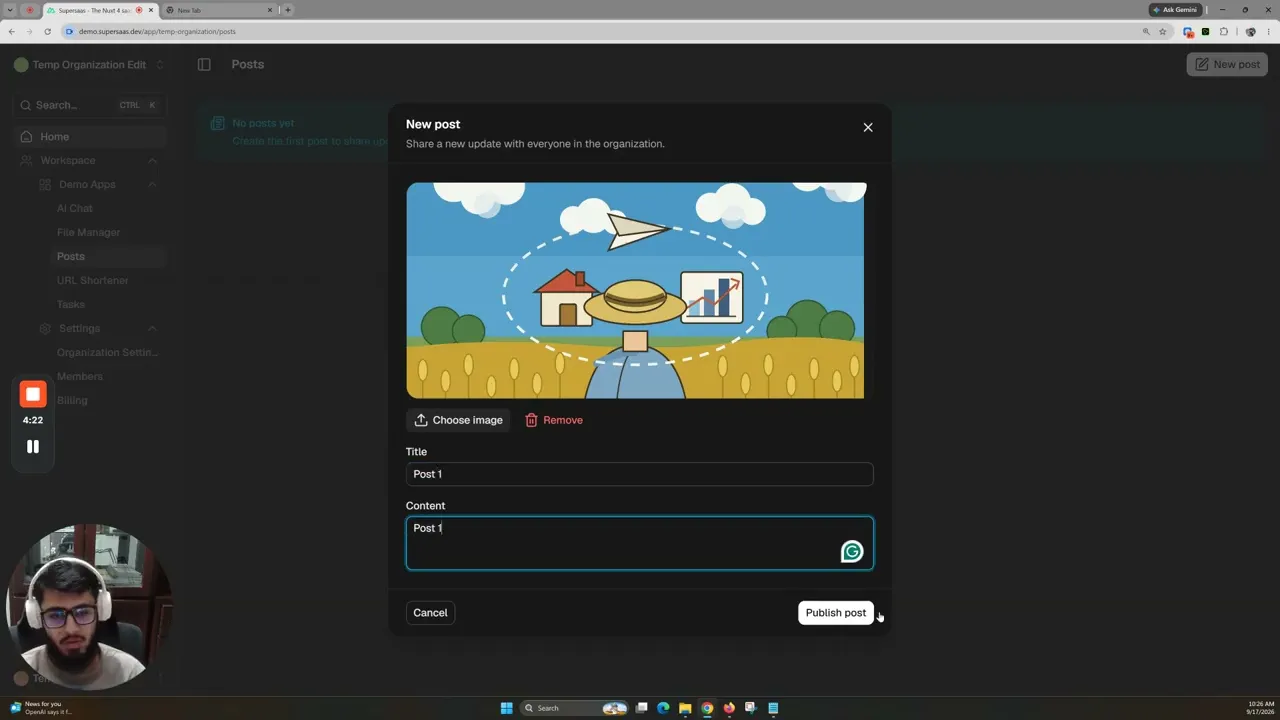The height and width of the screenshot is (720, 1280).
Task: Click the Home icon in sidebar
Action: click(x=26, y=136)
